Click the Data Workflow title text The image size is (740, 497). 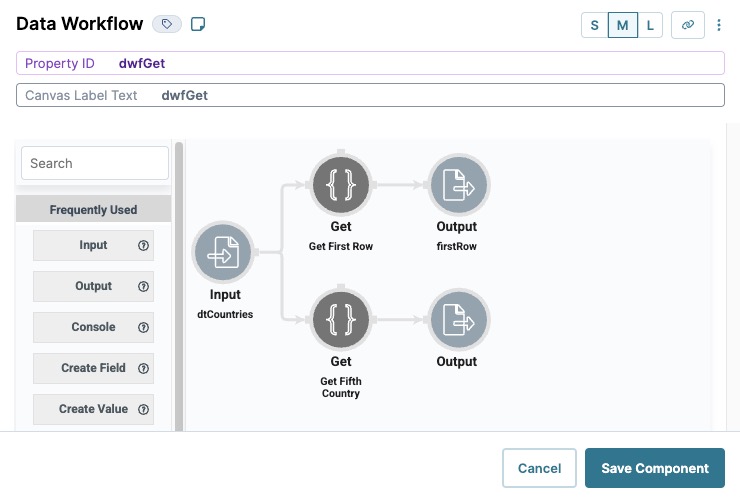click(x=80, y=24)
